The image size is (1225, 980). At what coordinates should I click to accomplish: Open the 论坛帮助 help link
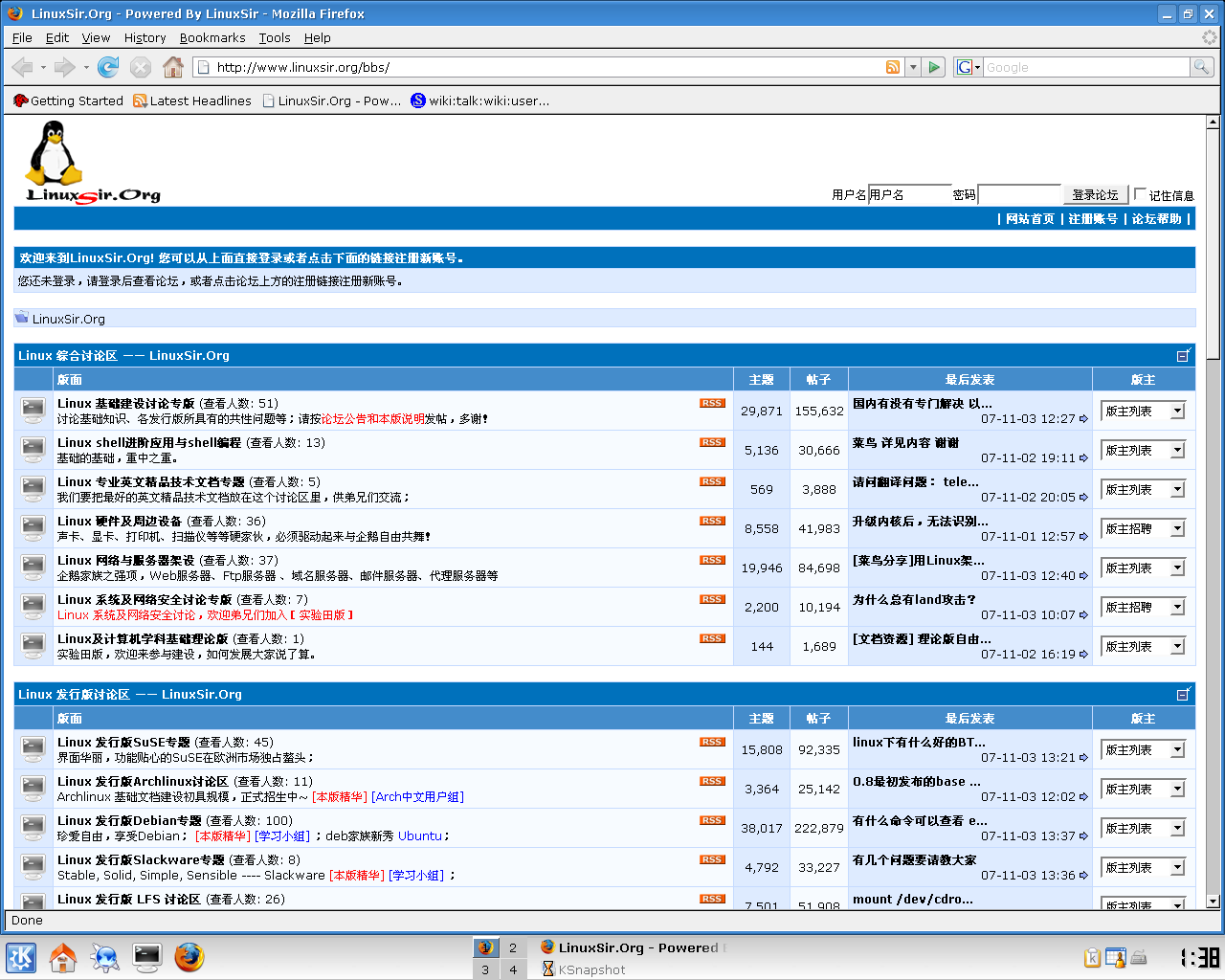tap(1157, 218)
